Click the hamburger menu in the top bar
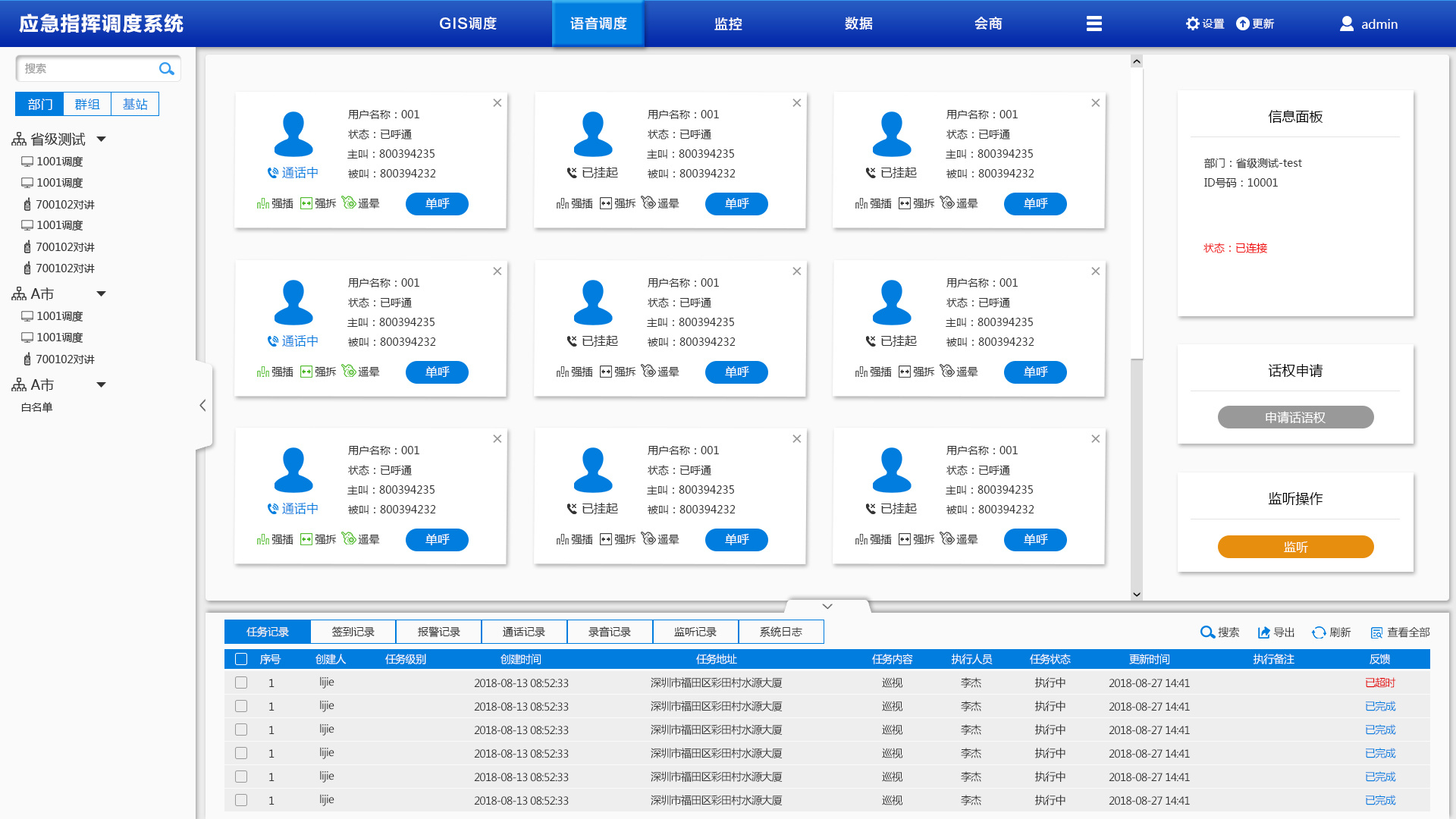Screen dimensions: 1456x819 click(x=1094, y=24)
